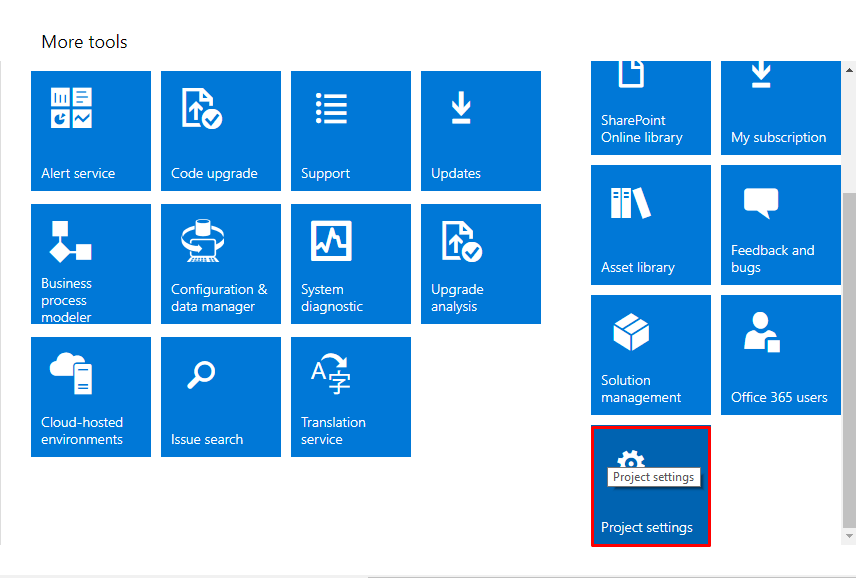Open Translation service tile
Screen dimensions: 856x578
(350, 397)
